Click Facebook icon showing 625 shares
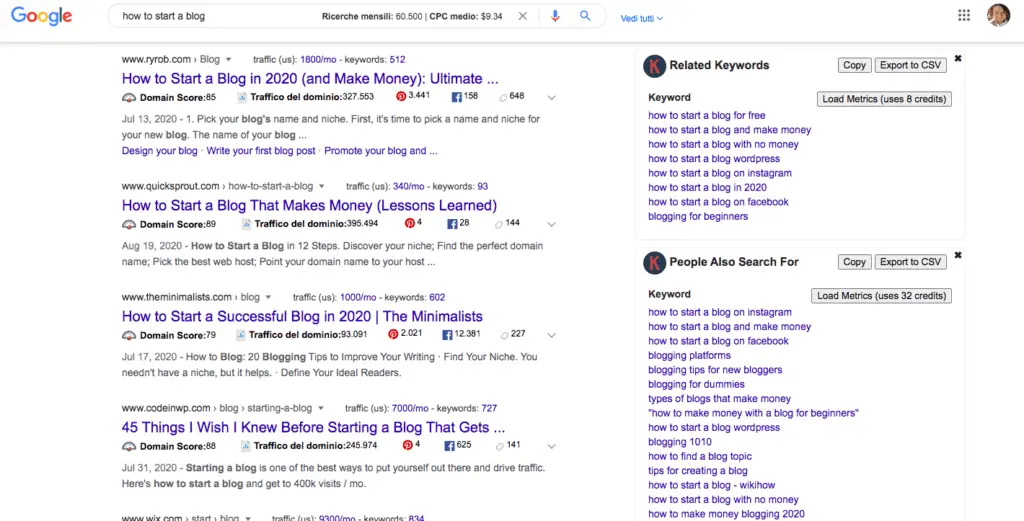The width and height of the screenshot is (1024, 521). 449,446
